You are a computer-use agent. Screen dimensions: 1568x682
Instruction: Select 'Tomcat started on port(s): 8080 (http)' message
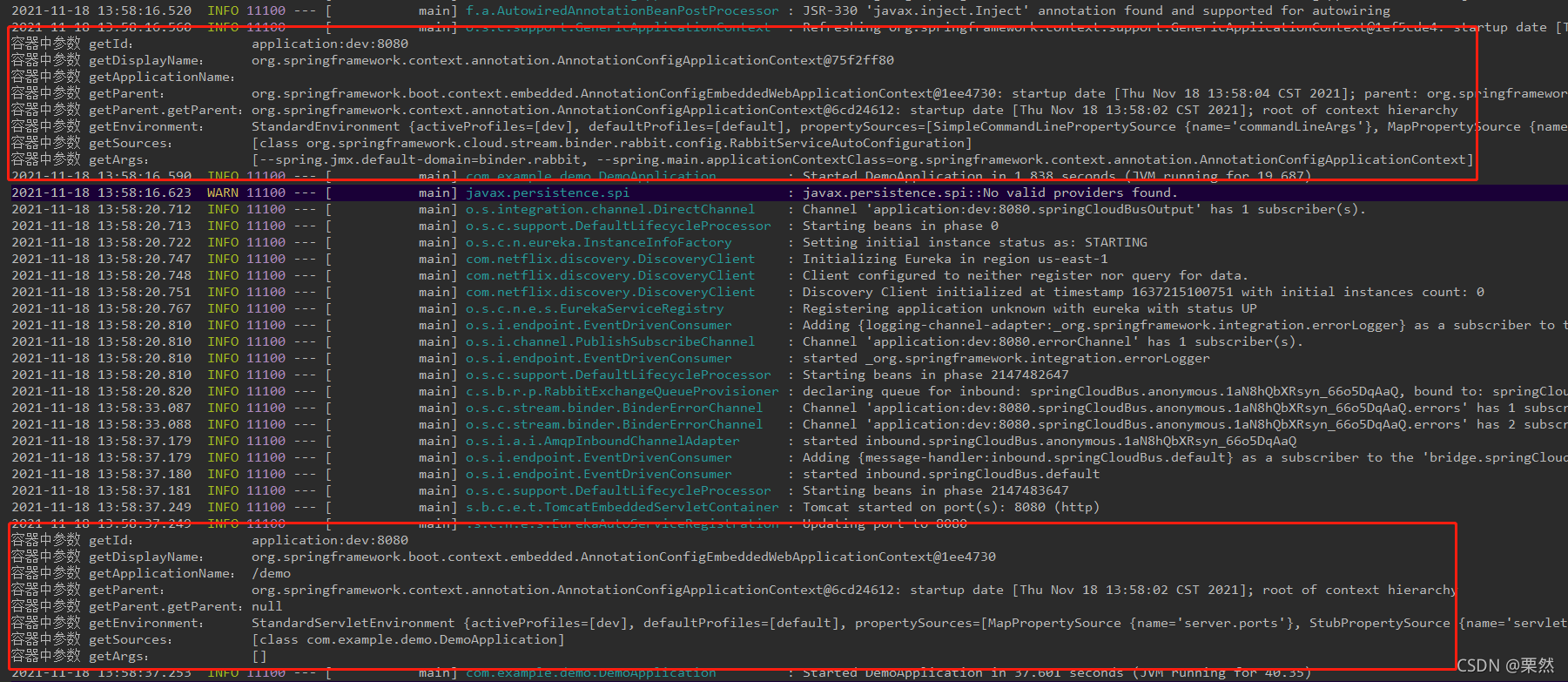tap(952, 507)
